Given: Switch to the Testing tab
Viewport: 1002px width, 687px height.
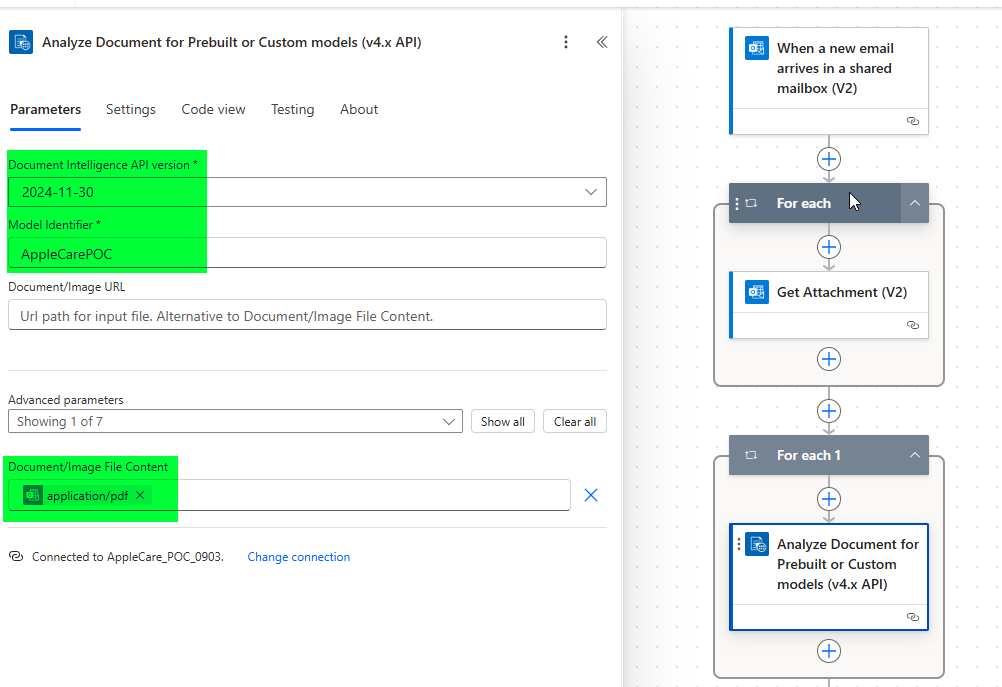Looking at the screenshot, I should (x=292, y=109).
